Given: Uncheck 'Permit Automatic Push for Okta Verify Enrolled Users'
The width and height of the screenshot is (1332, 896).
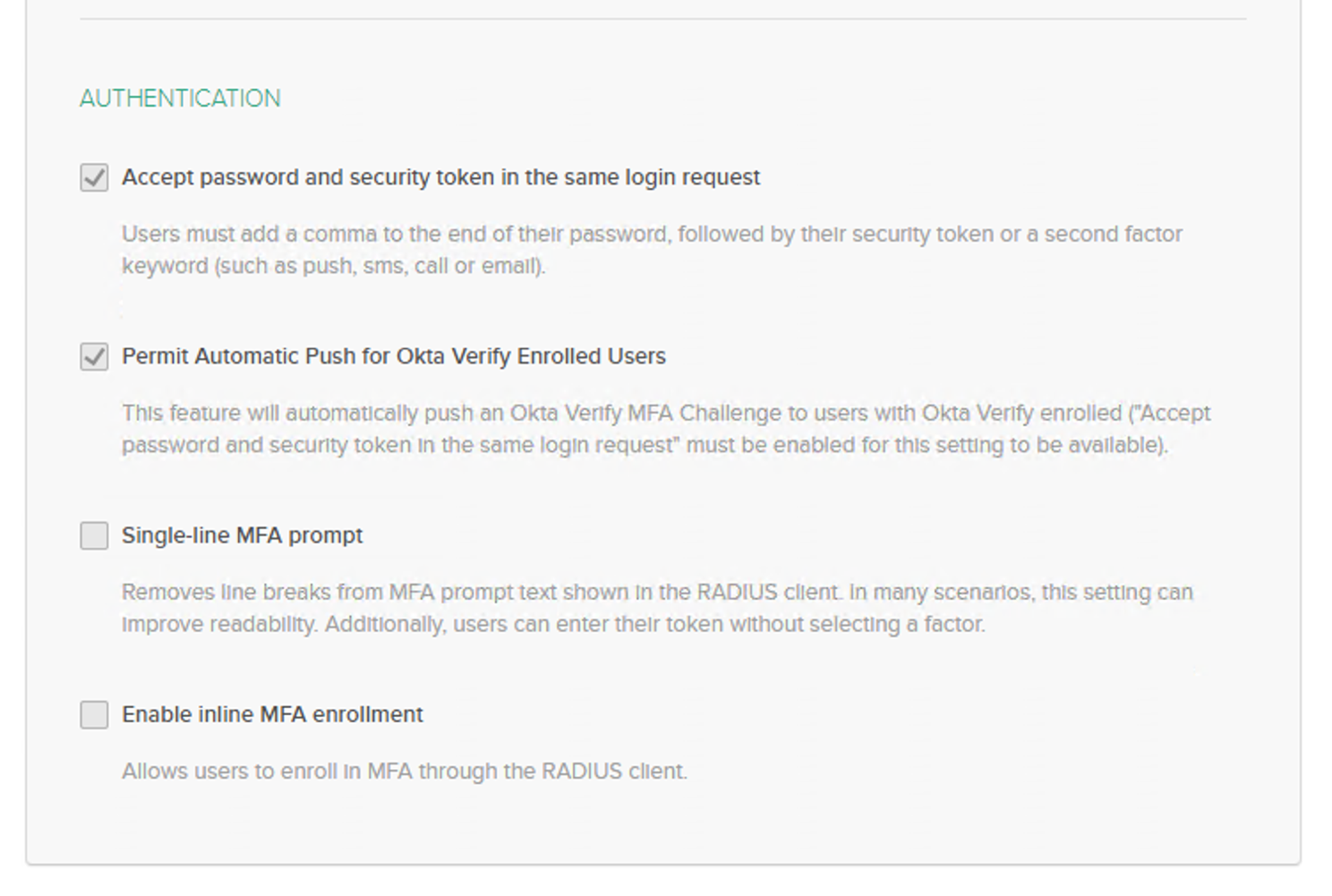Looking at the screenshot, I should coord(94,355).
